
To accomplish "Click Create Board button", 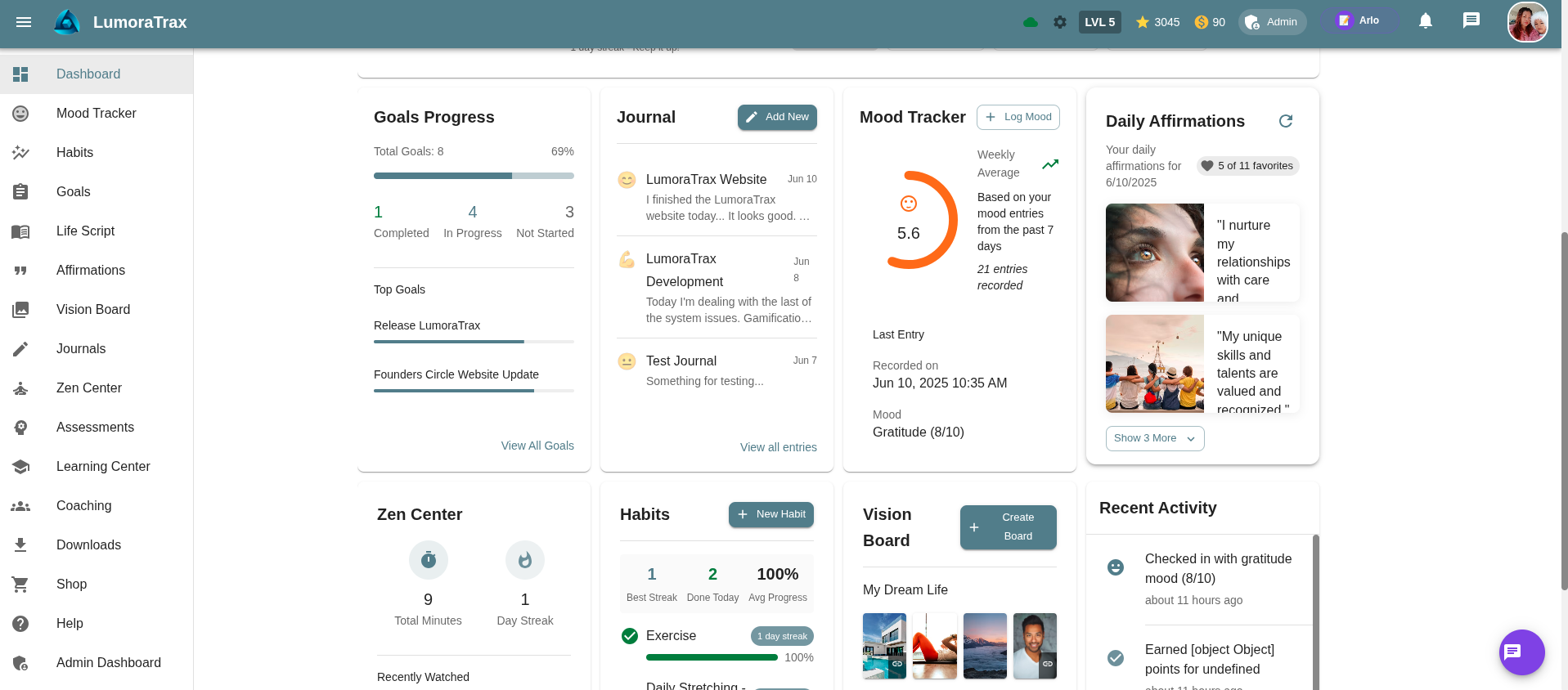I will [1009, 527].
